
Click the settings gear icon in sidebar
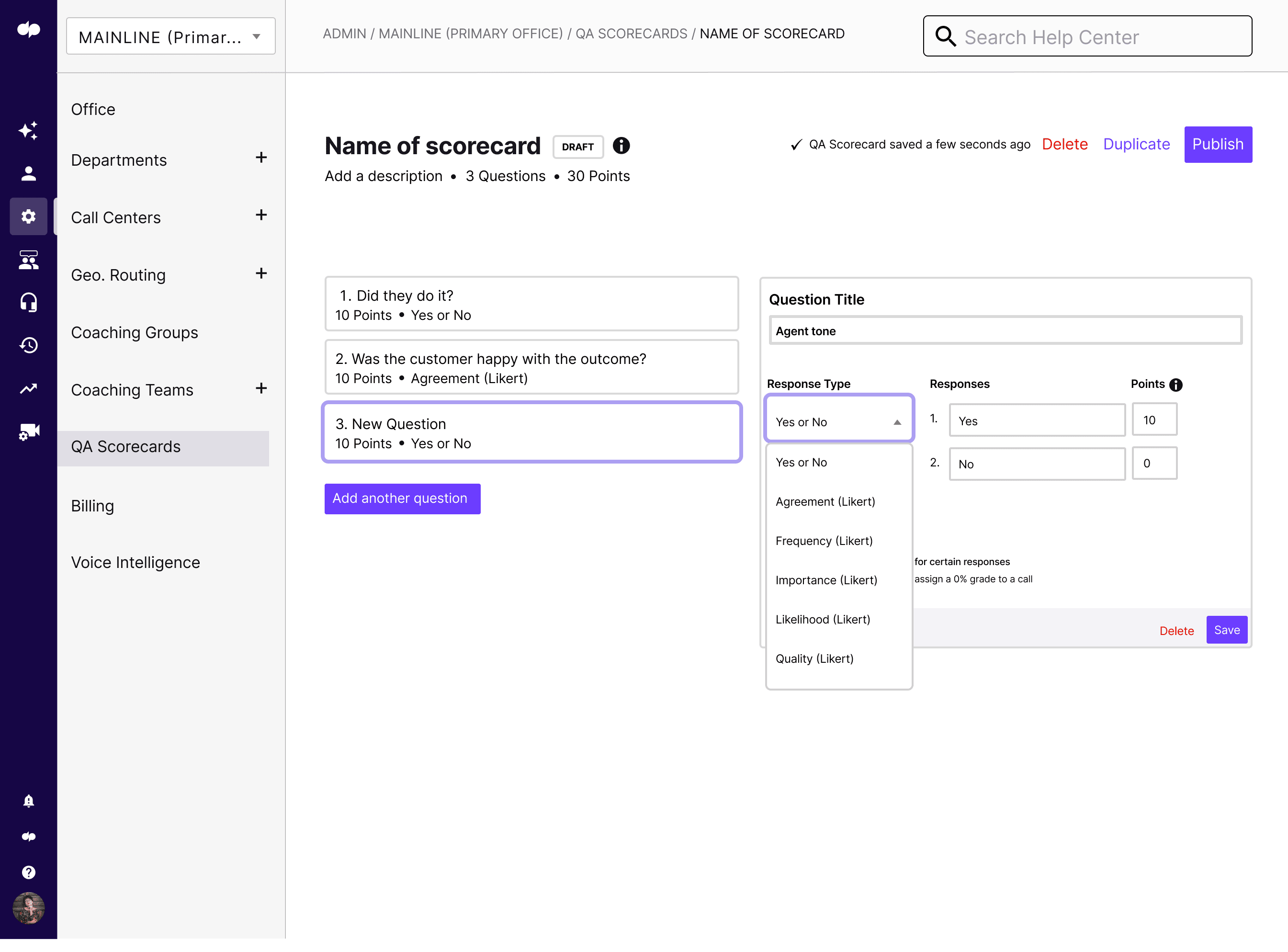pos(28,216)
